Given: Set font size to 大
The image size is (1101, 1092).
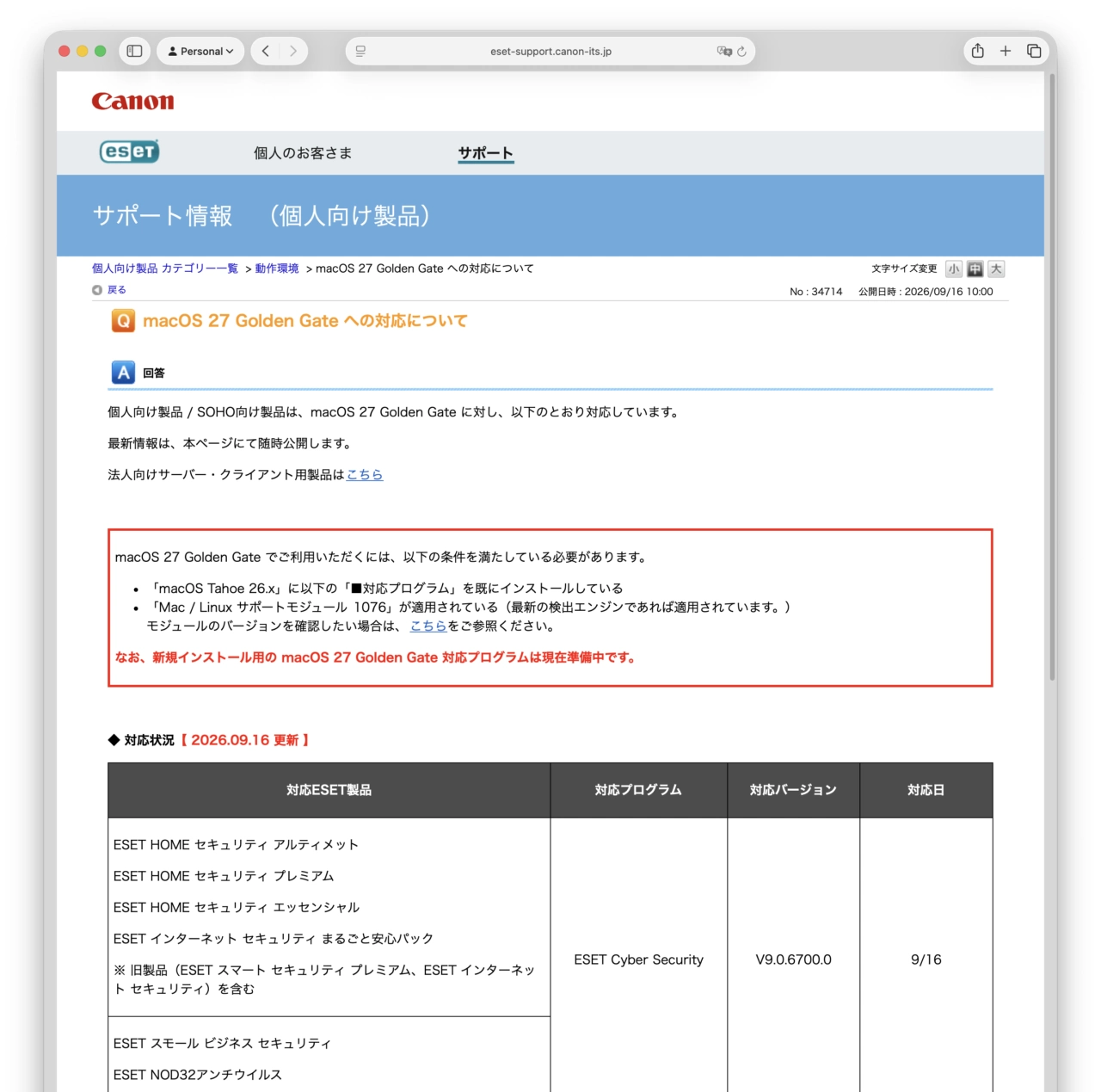Looking at the screenshot, I should click(x=996, y=269).
